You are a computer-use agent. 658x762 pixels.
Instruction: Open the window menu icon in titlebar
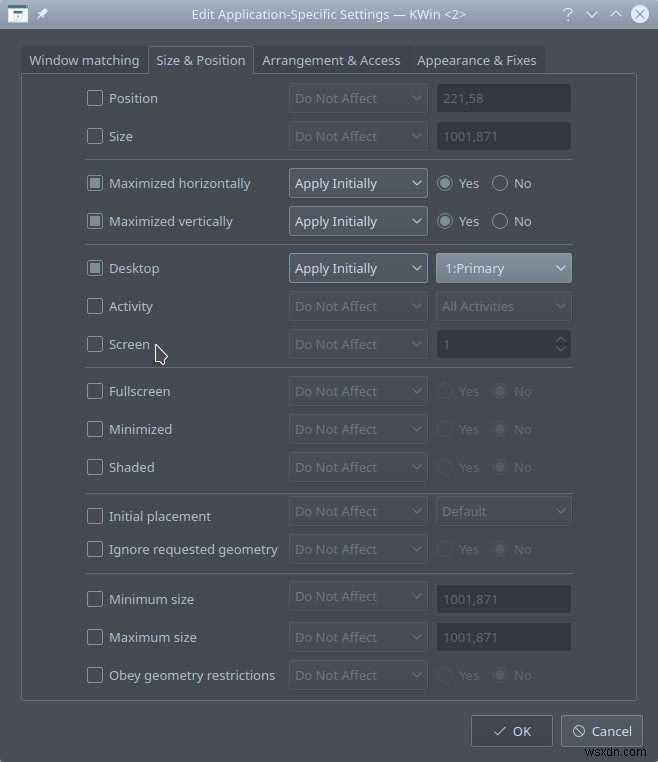(x=17, y=14)
